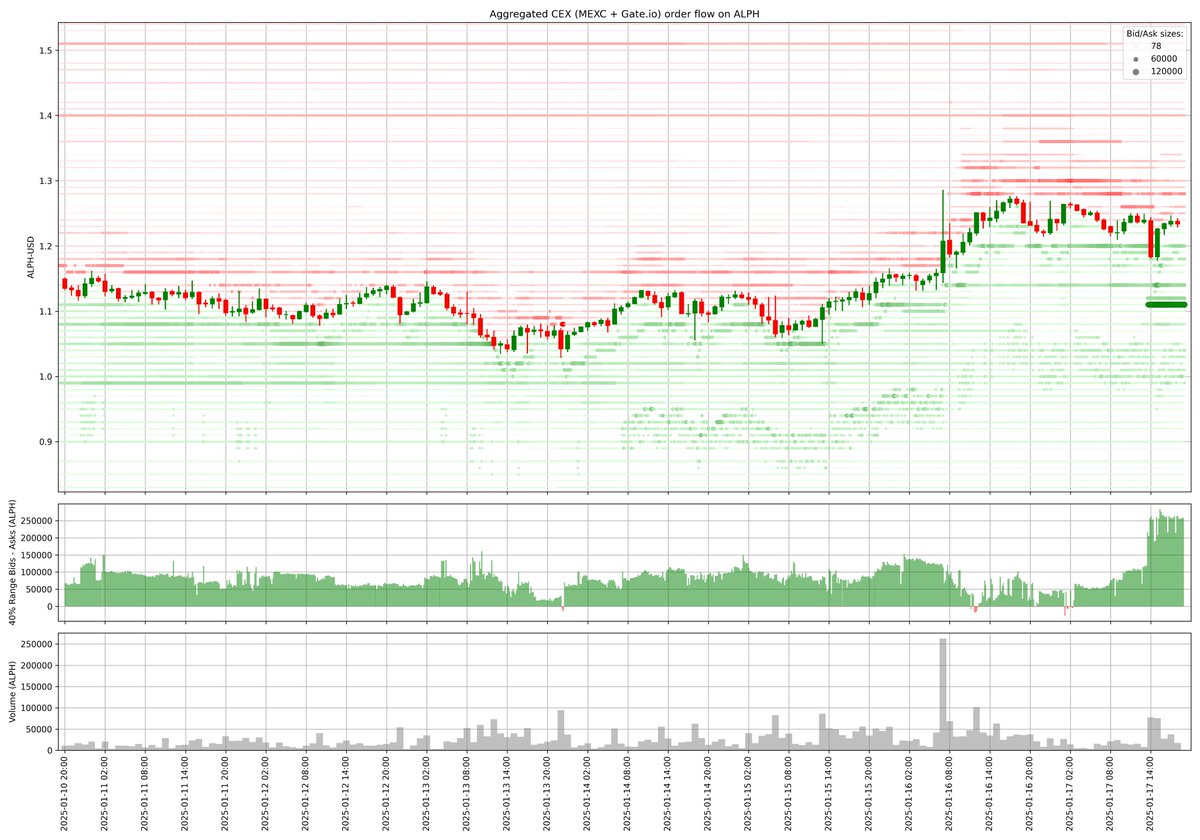Viewport: 1200px width, 840px height.
Task: Click the tallest volume bar above 250000
Action: pos(943,694)
